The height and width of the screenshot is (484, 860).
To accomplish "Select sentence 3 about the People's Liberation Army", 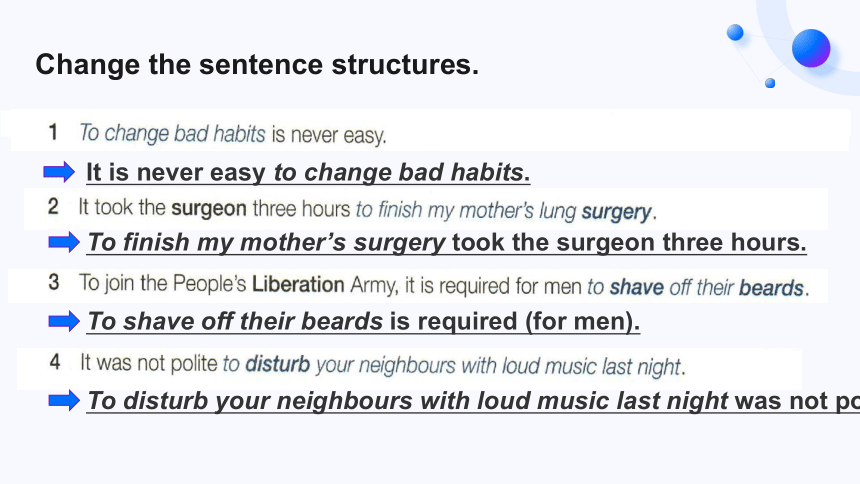I will (444, 285).
